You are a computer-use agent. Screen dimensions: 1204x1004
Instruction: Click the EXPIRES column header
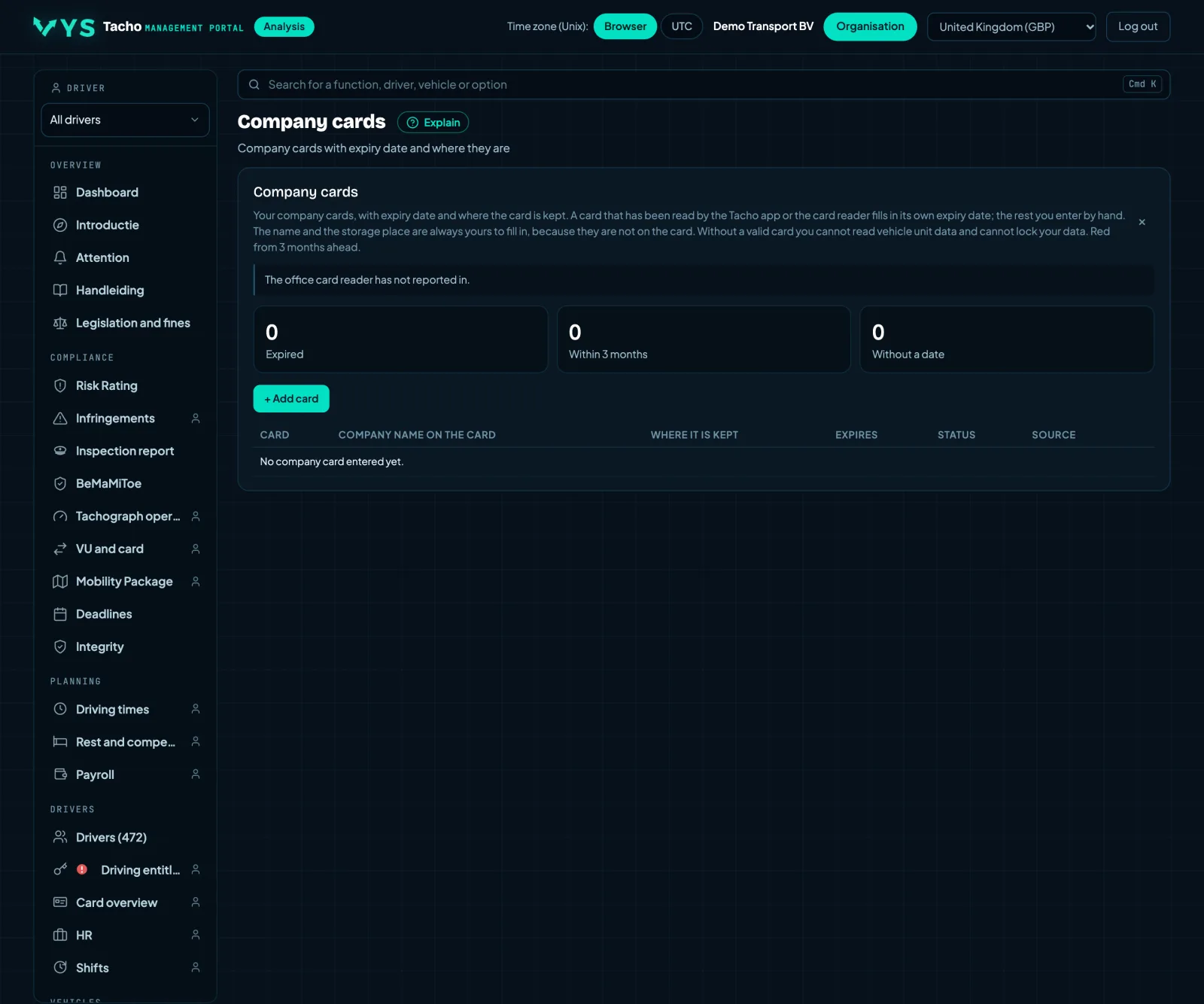tap(856, 435)
